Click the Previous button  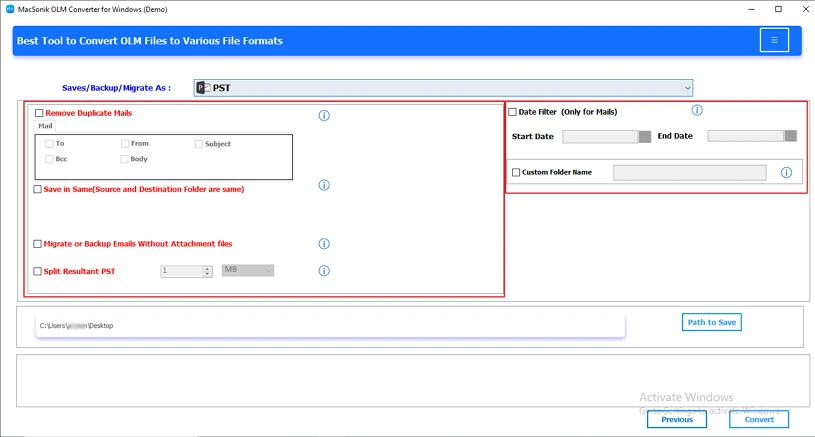pos(677,419)
